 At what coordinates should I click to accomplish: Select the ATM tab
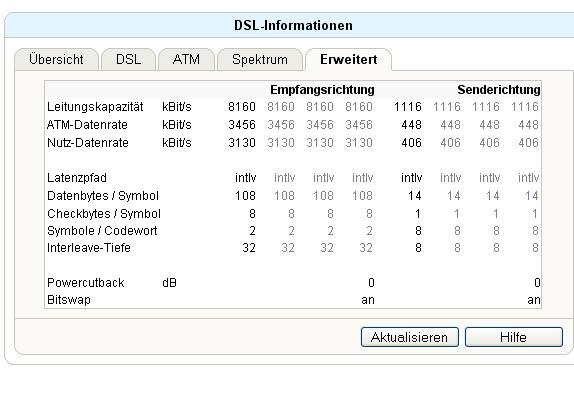pos(186,59)
